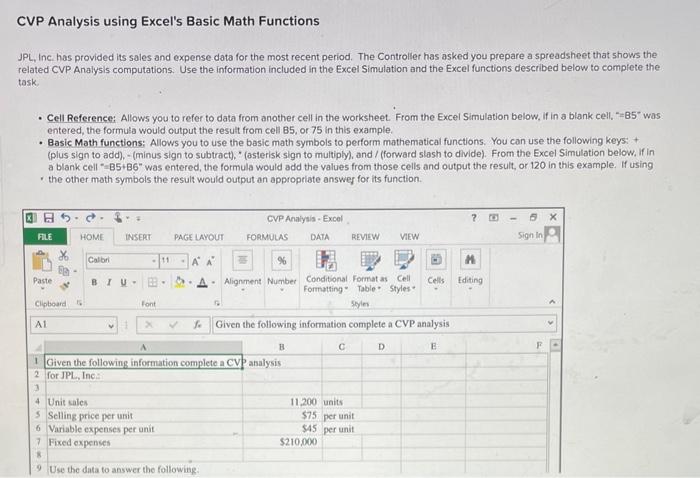Select the Format Painter brush
The image size is (700, 478).
(x=64, y=286)
